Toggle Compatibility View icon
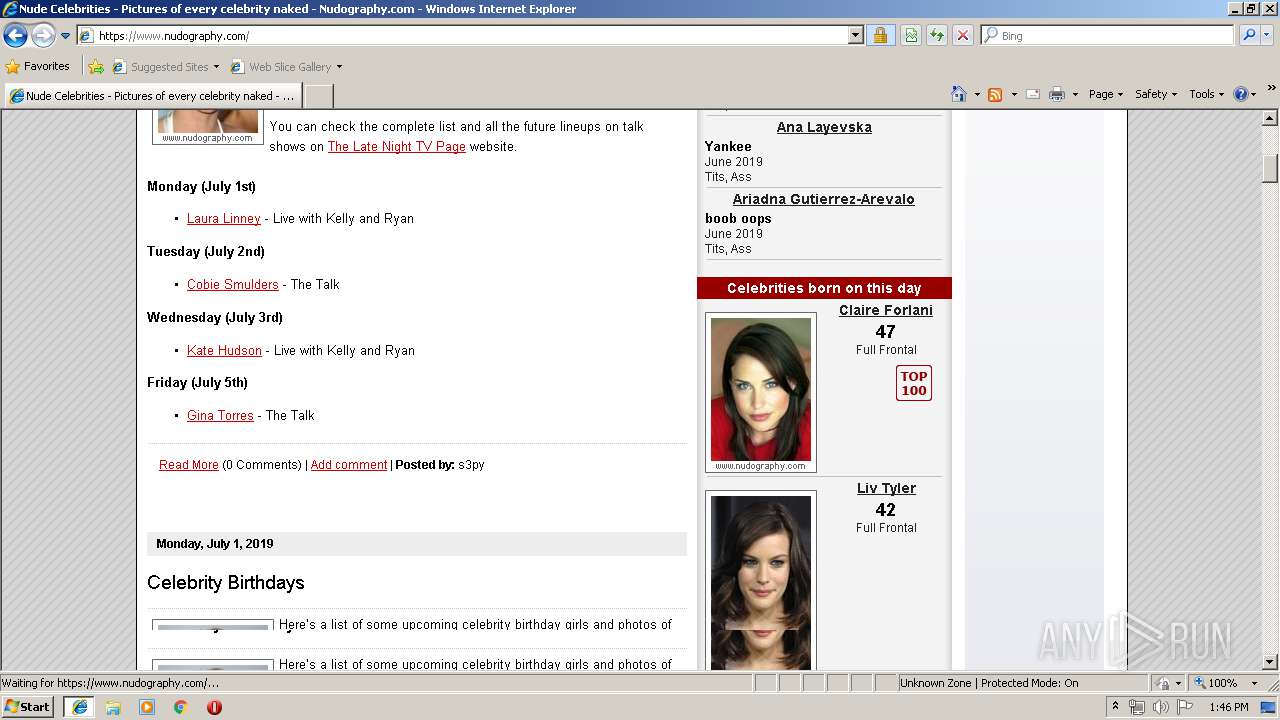The height and width of the screenshot is (720, 1280). coord(911,36)
